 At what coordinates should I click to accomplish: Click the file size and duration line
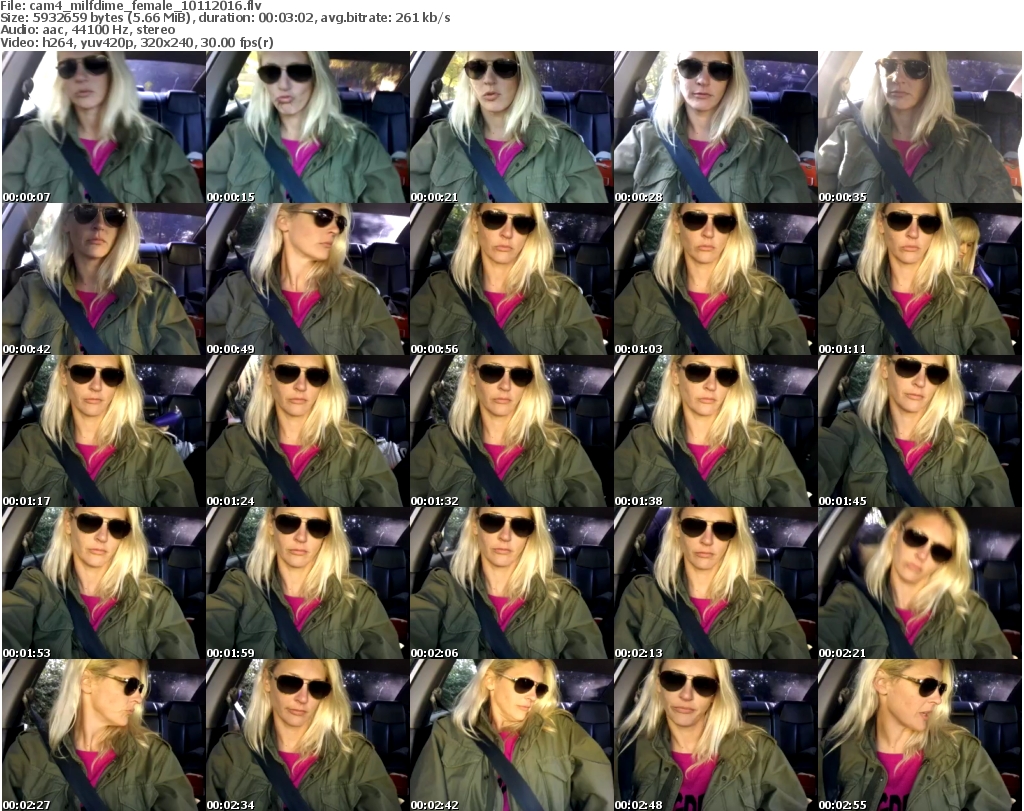(225, 18)
